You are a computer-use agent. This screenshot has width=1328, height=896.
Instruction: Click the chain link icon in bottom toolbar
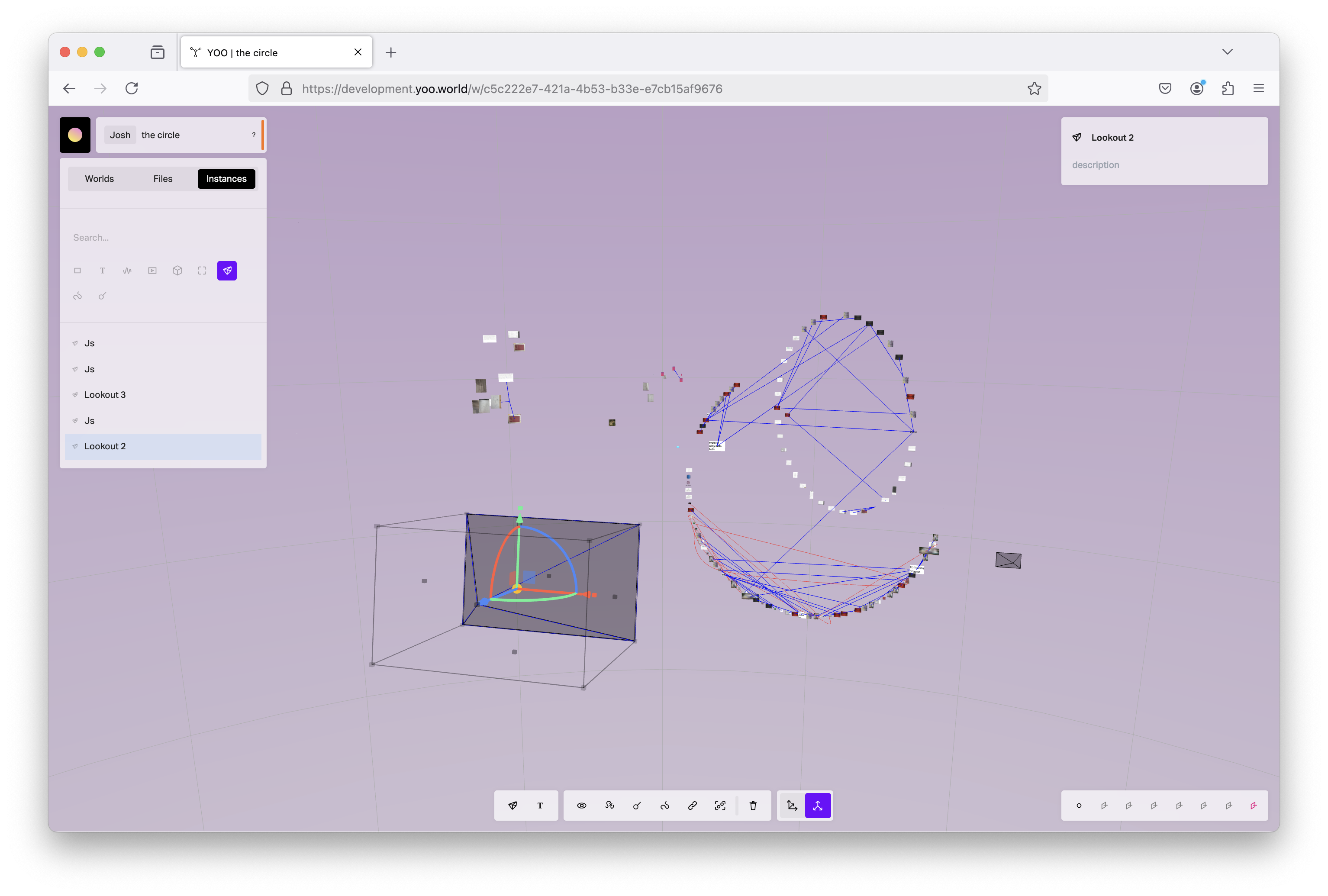tap(693, 805)
